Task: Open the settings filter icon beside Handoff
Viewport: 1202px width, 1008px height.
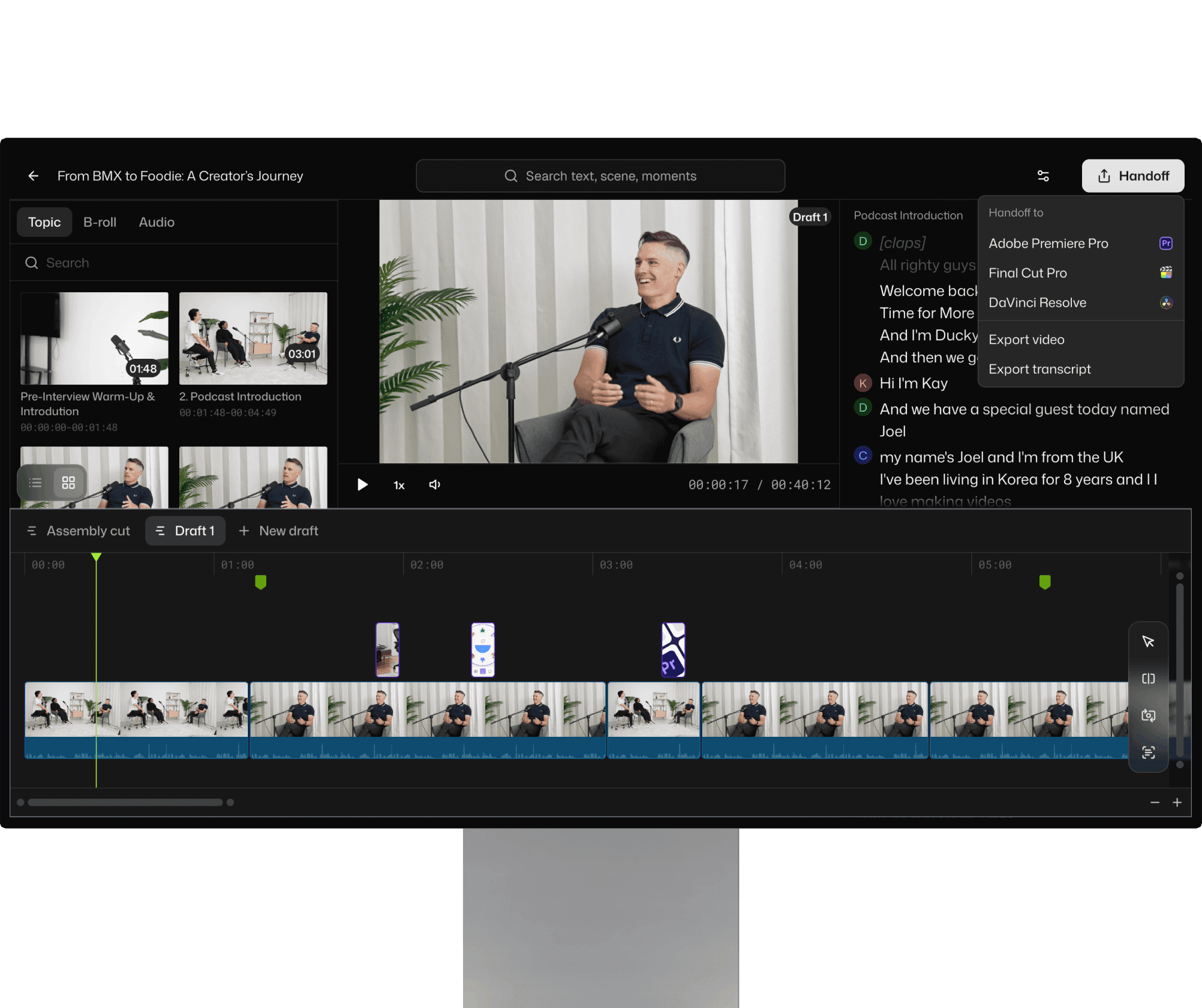Action: [1043, 176]
